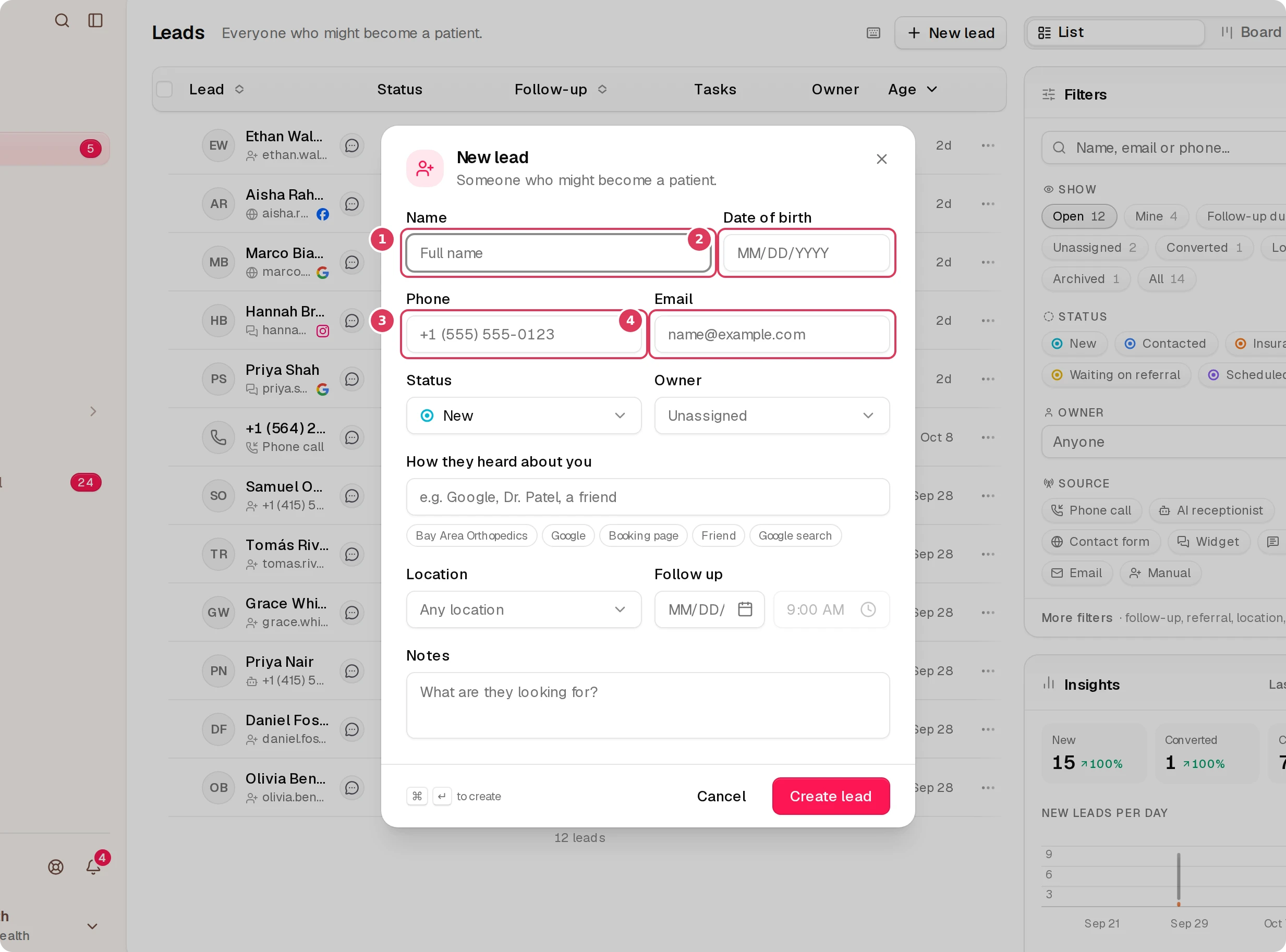The image size is (1286, 952).
Task: Toggle Waiting on referral status filter
Action: [1116, 374]
